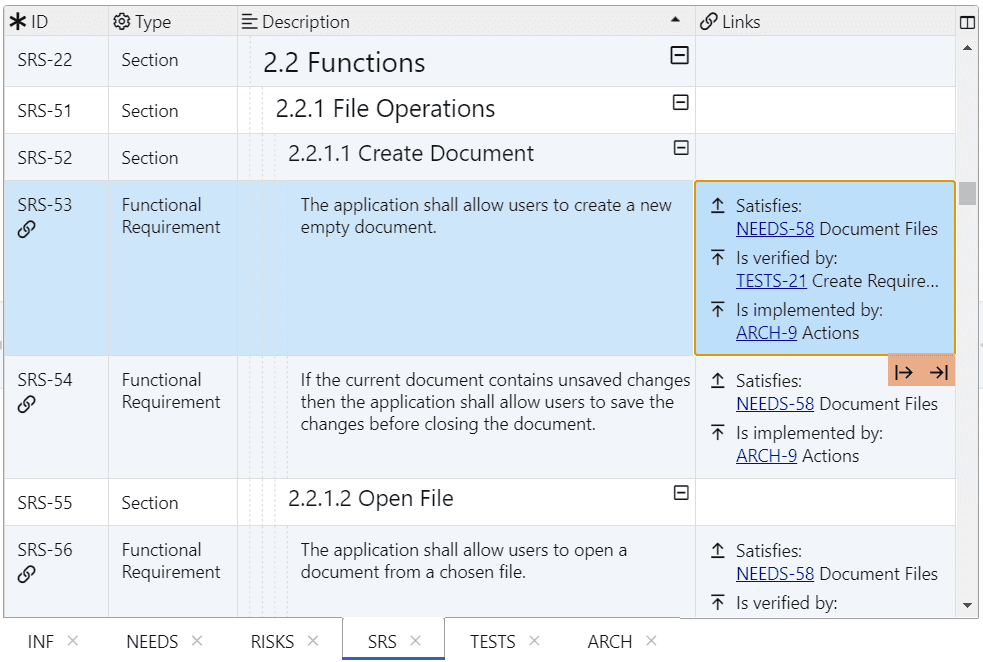Click the link icon under SRS-56
The image size is (983, 662).
(x=27, y=574)
